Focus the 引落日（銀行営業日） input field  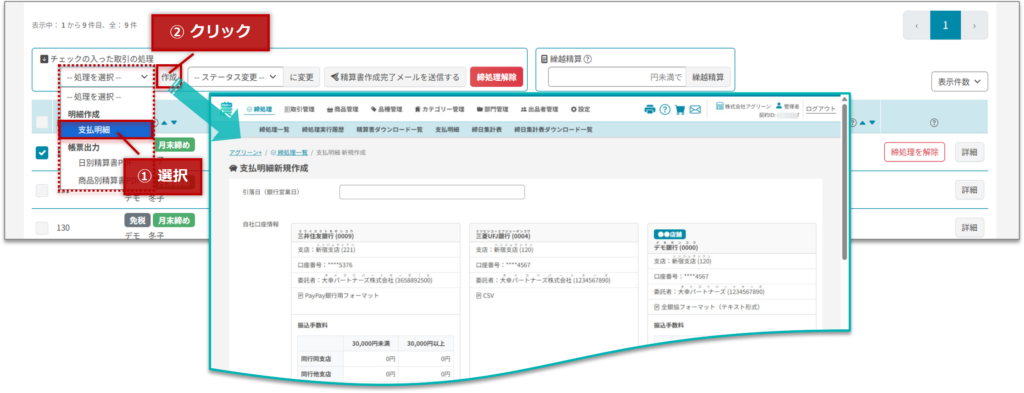coord(432,193)
